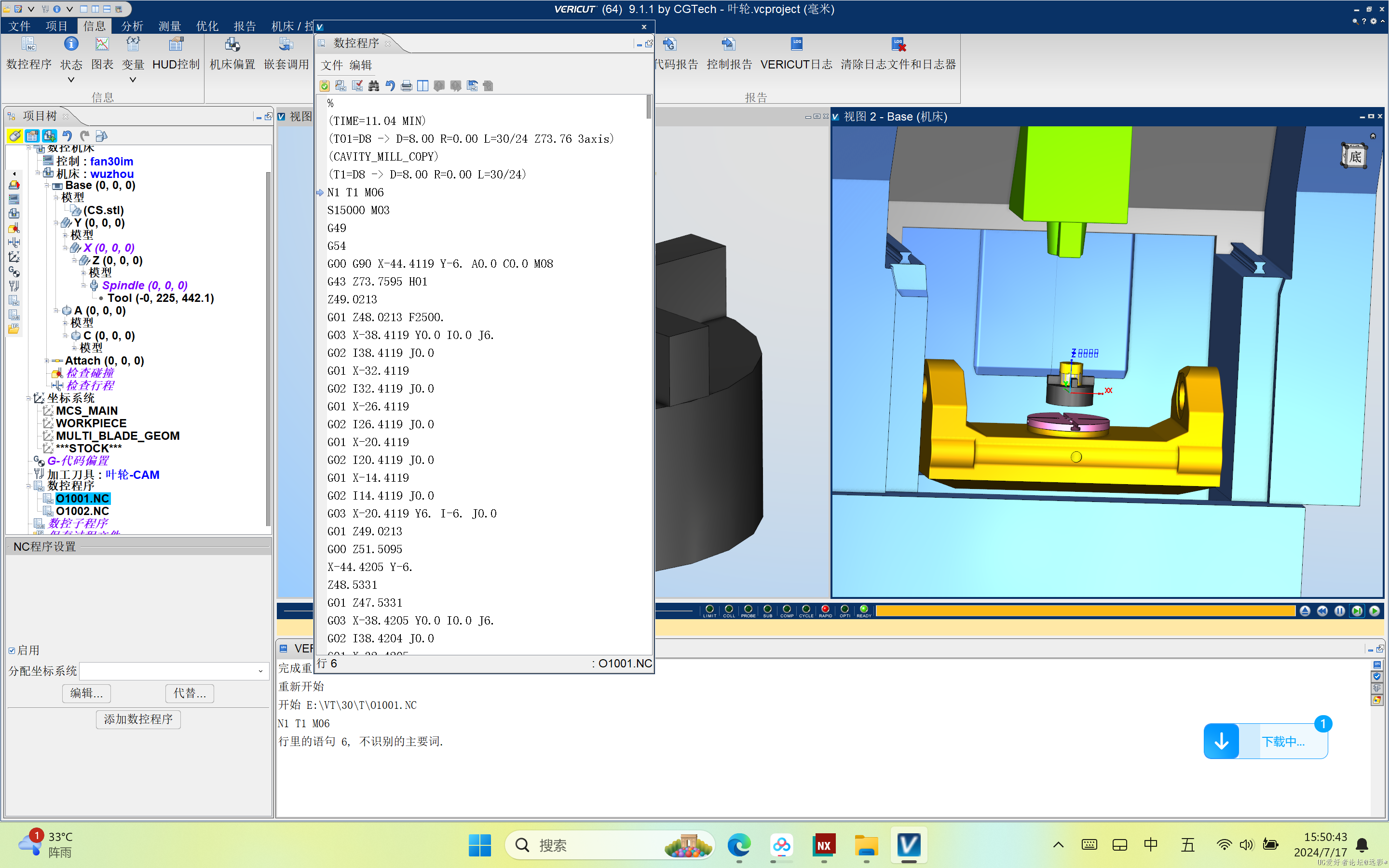Click the undo arrow in NC editor toolbar

tap(390, 86)
